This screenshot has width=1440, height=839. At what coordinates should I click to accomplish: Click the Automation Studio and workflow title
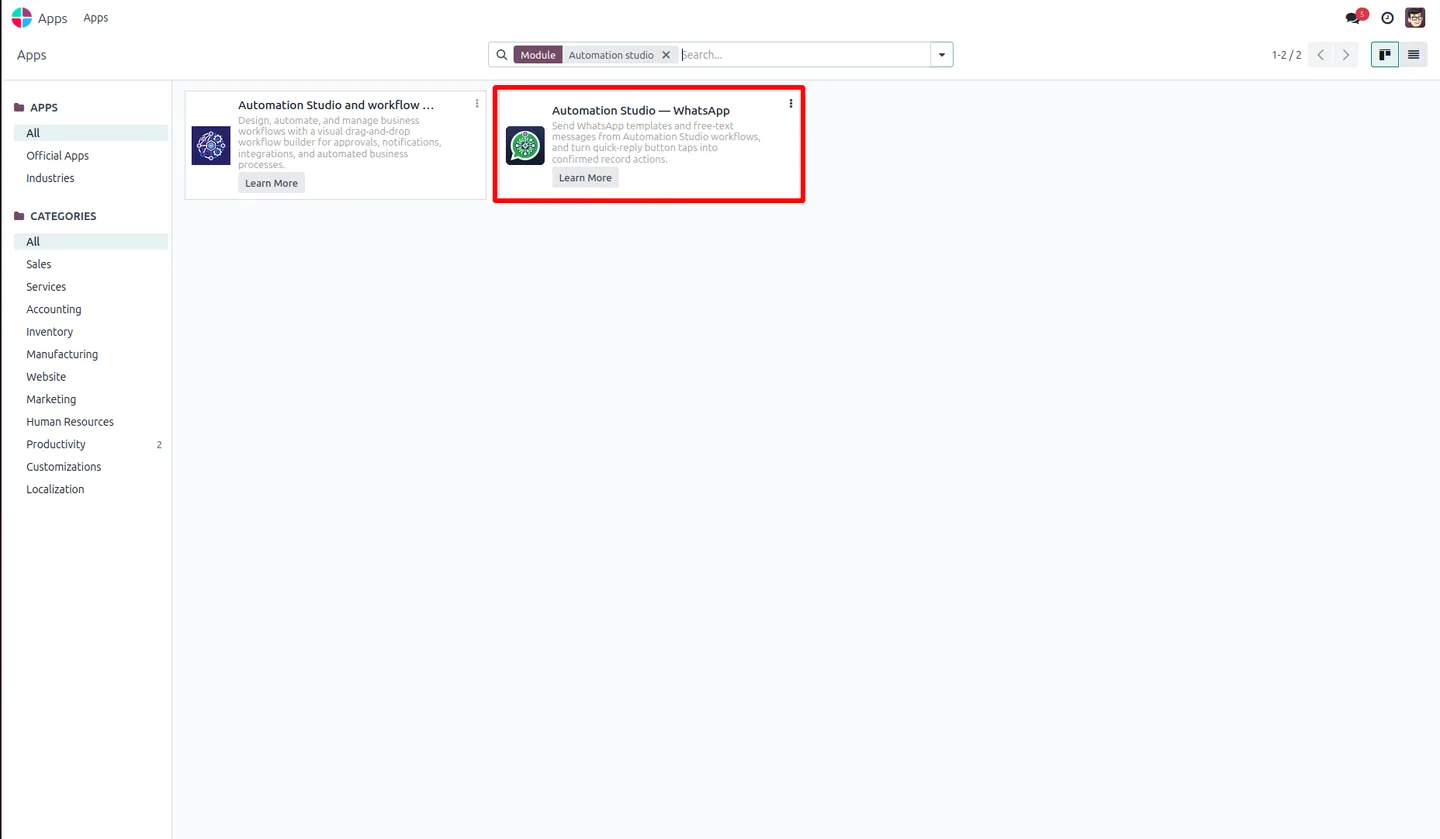pyautogui.click(x=336, y=105)
